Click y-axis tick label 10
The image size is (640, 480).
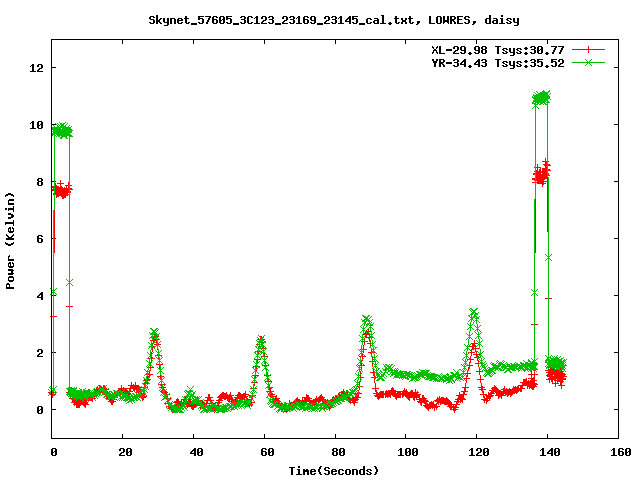point(37,125)
